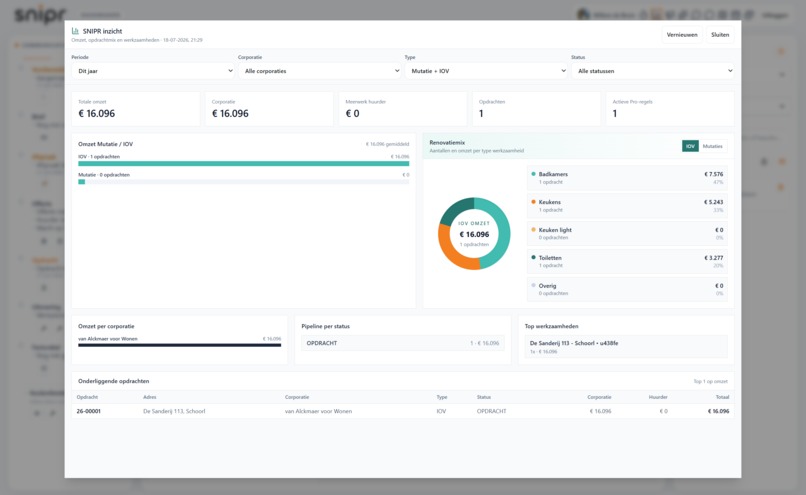Click the Totaal column header

pyautogui.click(x=722, y=397)
